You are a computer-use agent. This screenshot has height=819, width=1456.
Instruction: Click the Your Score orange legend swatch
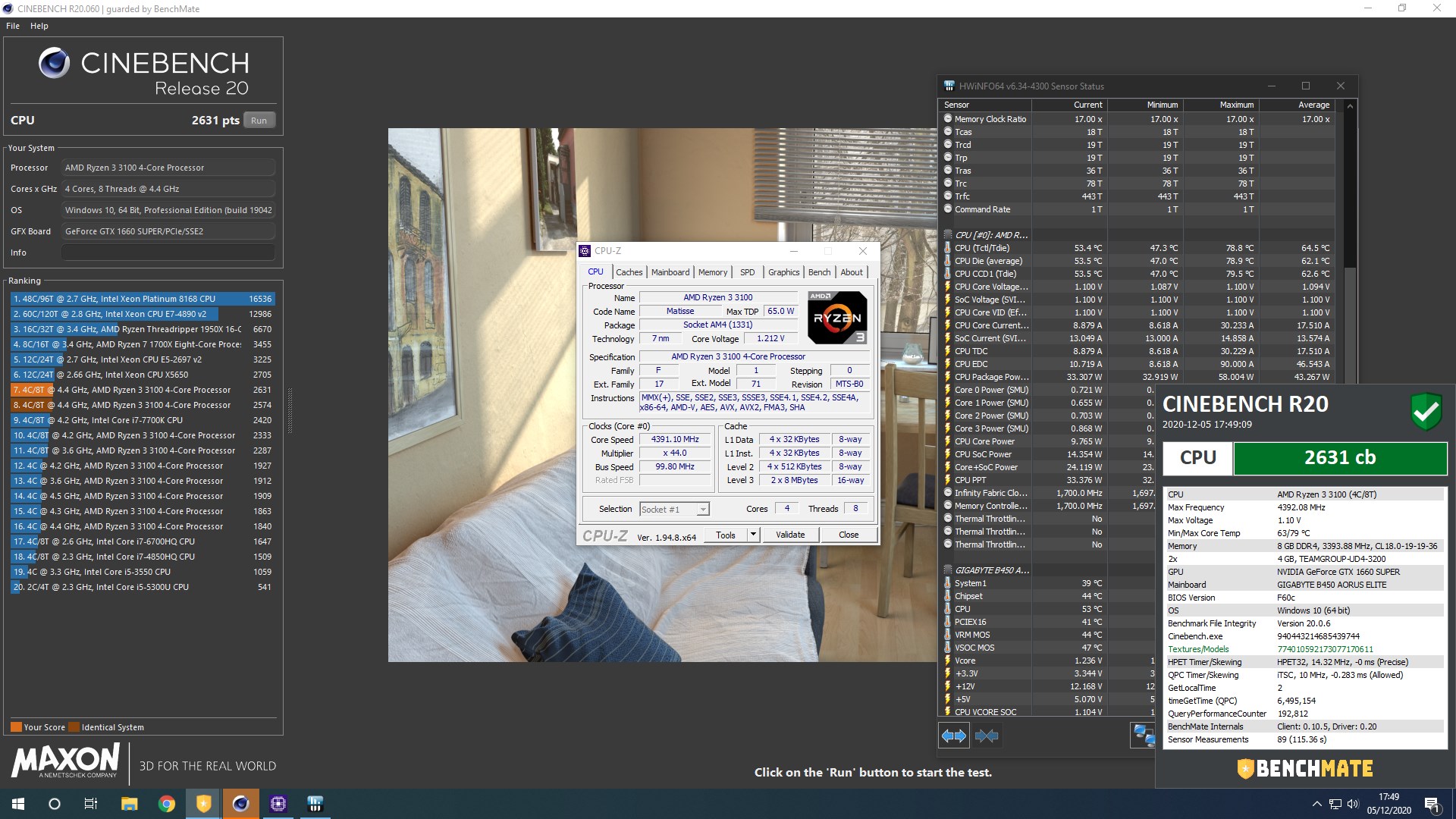[x=16, y=727]
